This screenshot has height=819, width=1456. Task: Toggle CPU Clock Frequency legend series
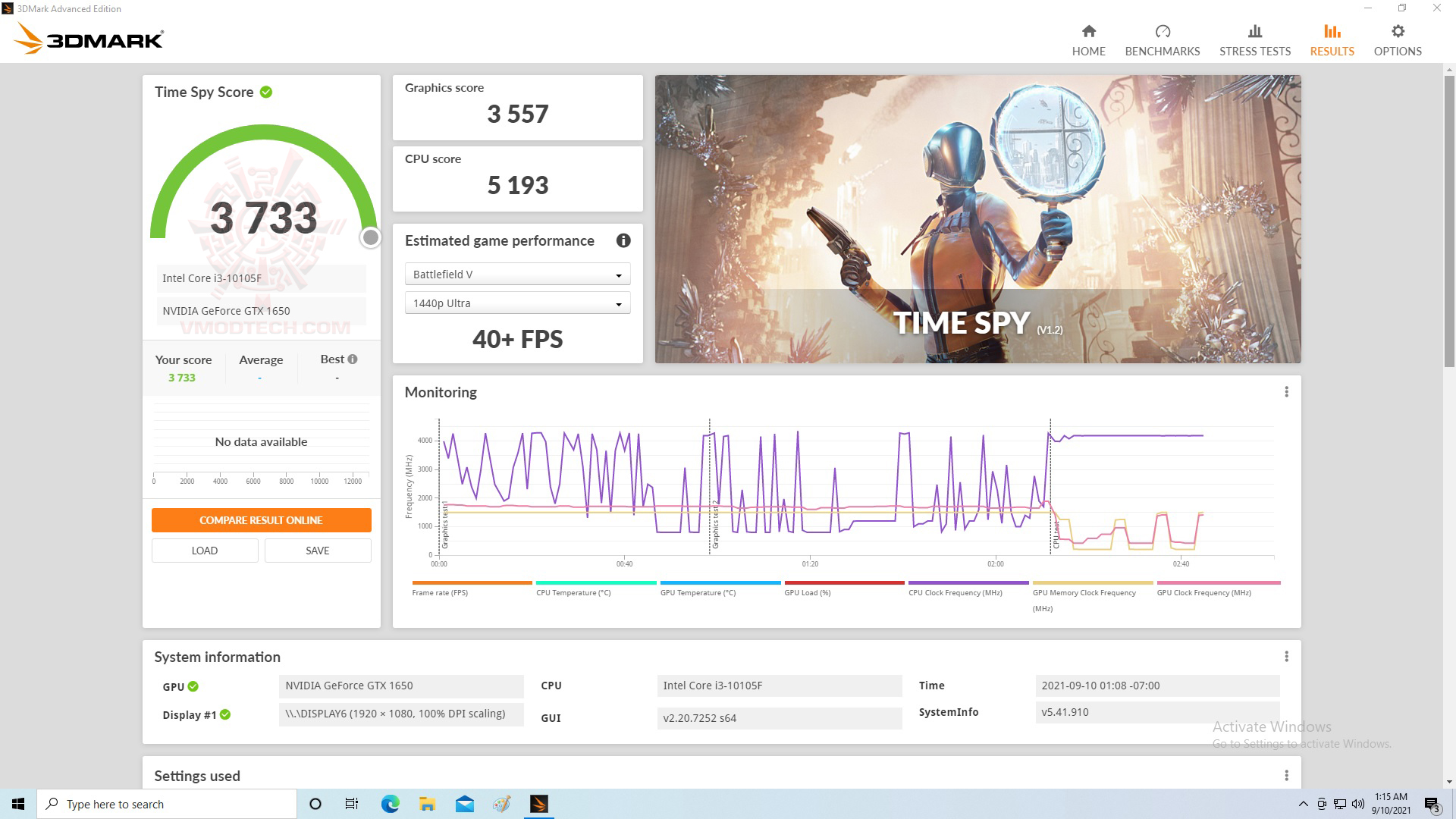coord(955,592)
